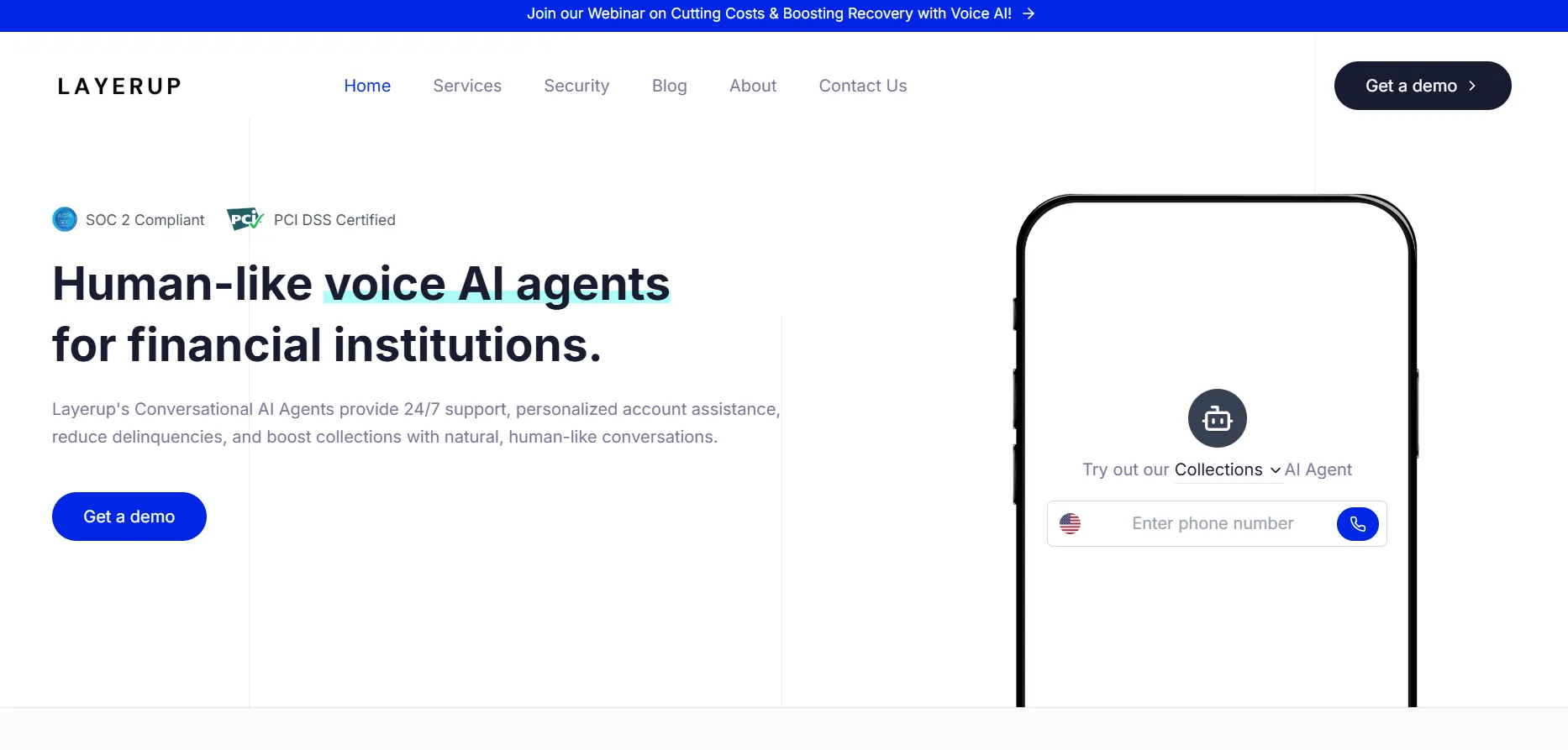Click the LAYERUP logo
The width and height of the screenshot is (1568, 750).
pyautogui.click(x=119, y=87)
